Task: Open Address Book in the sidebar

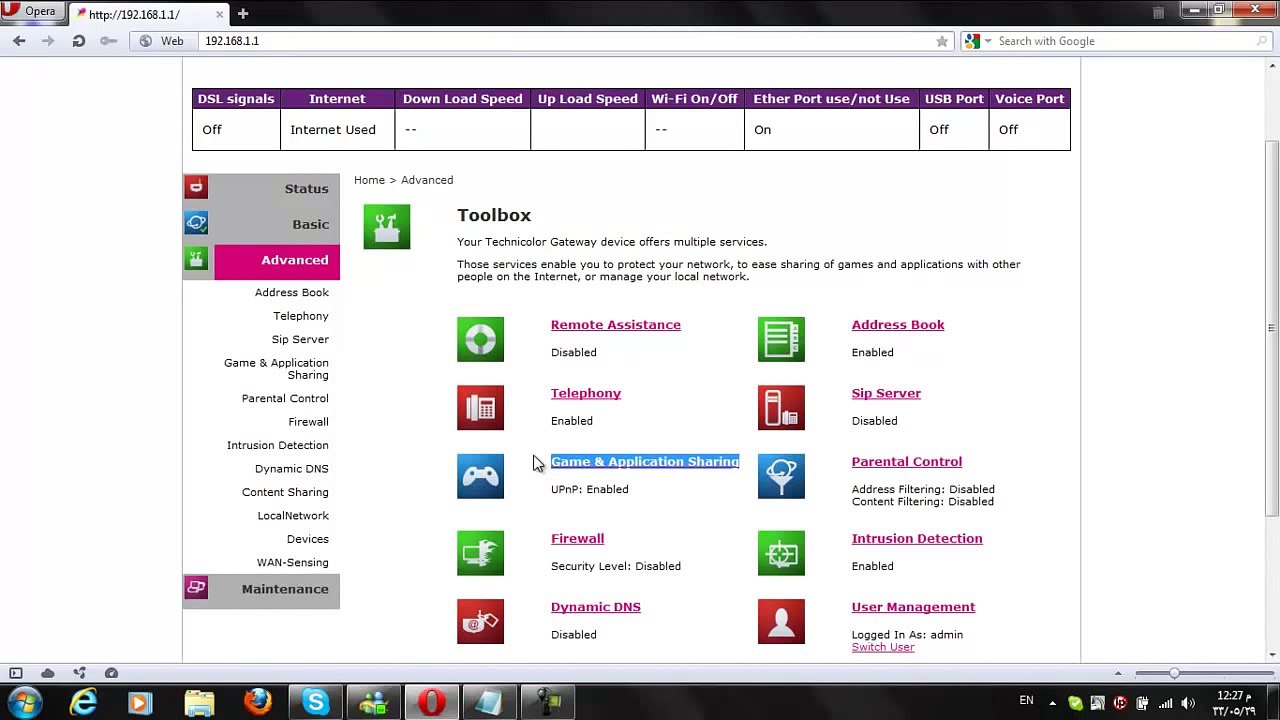Action: [x=292, y=292]
